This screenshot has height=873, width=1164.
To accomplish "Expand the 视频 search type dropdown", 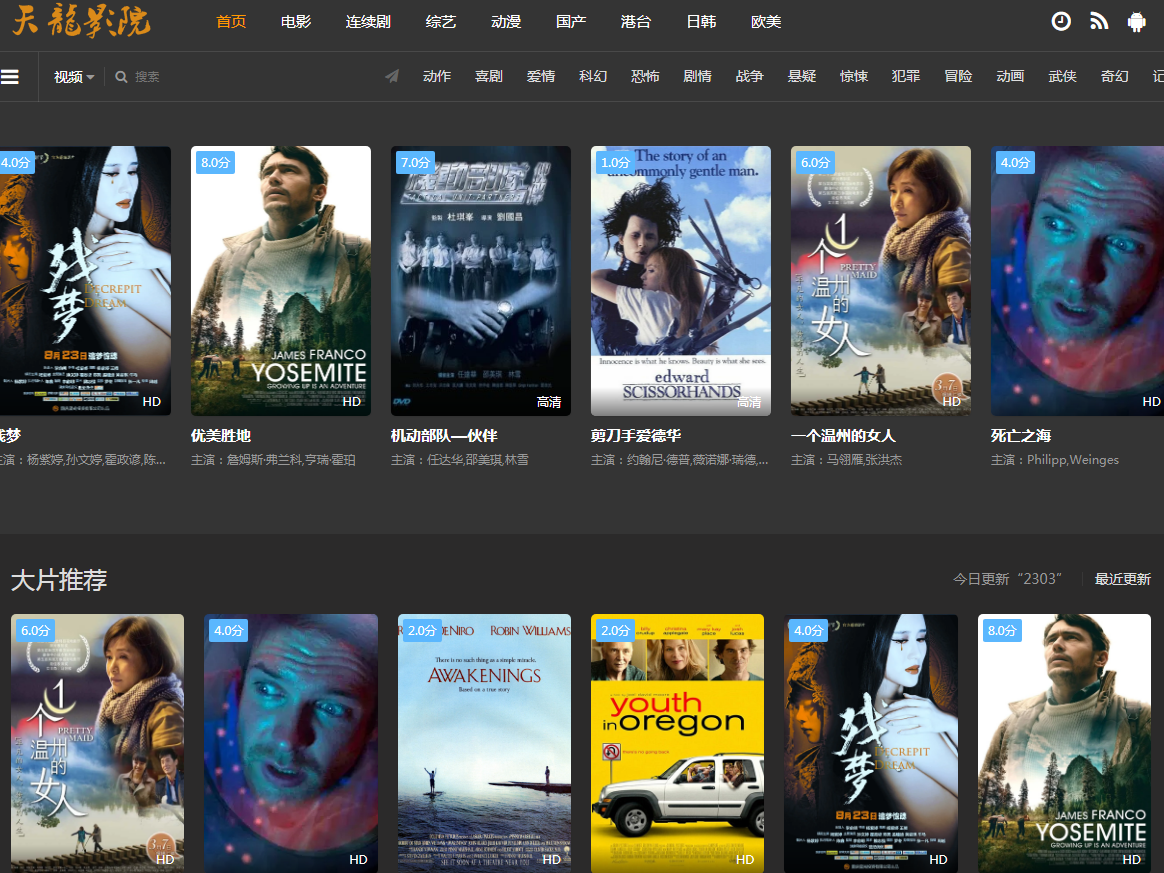I will 74,77.
